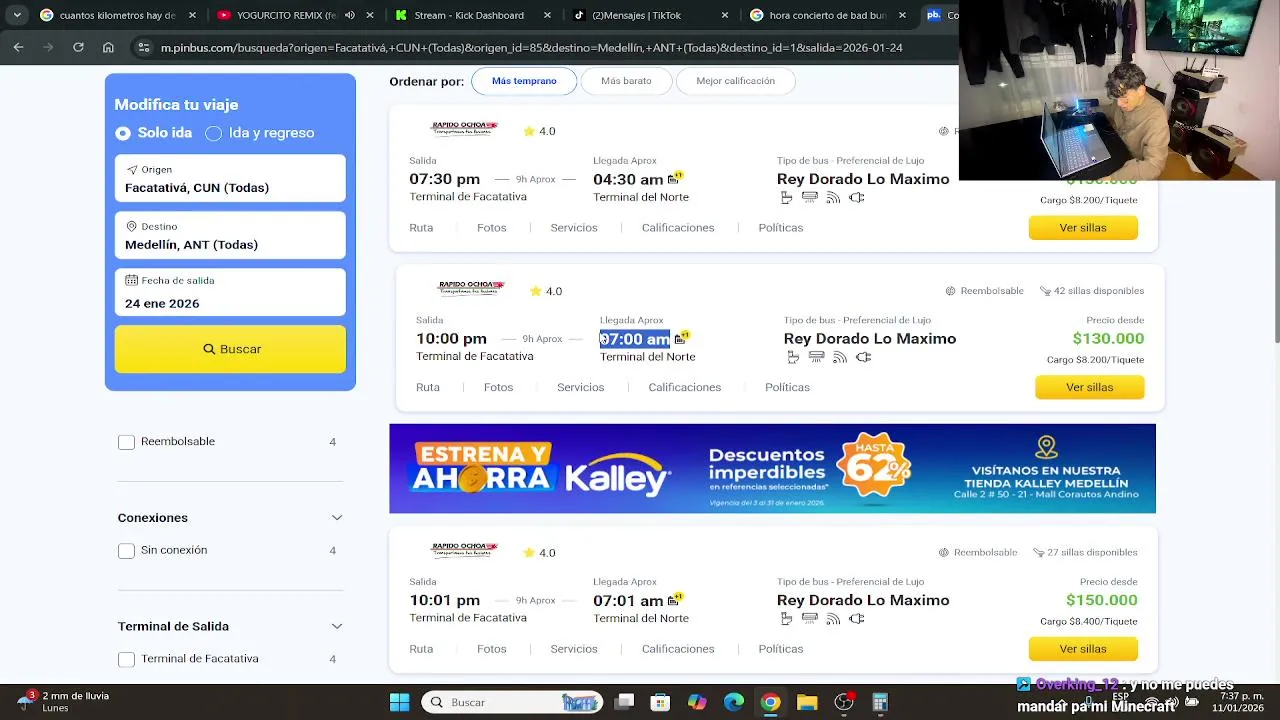Open the Servicios tab on the 07:30 pm trip
1280x720 pixels.
pos(574,228)
